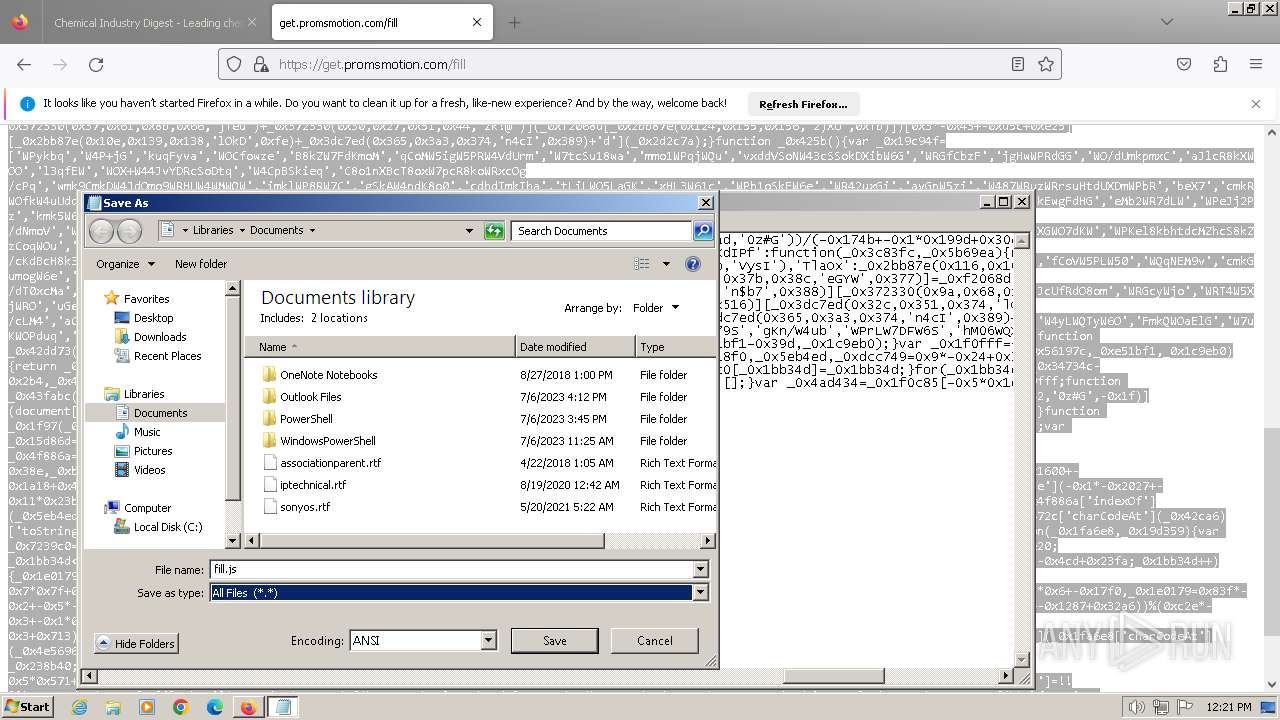Click the Save As back navigation button
Viewport: 1280px width, 720px height.
click(102, 231)
